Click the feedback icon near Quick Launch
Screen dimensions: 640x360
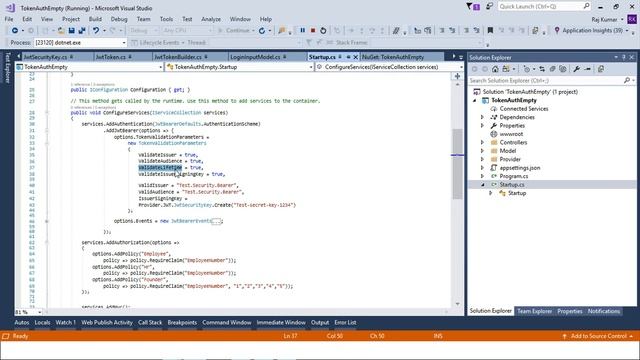(489, 7)
